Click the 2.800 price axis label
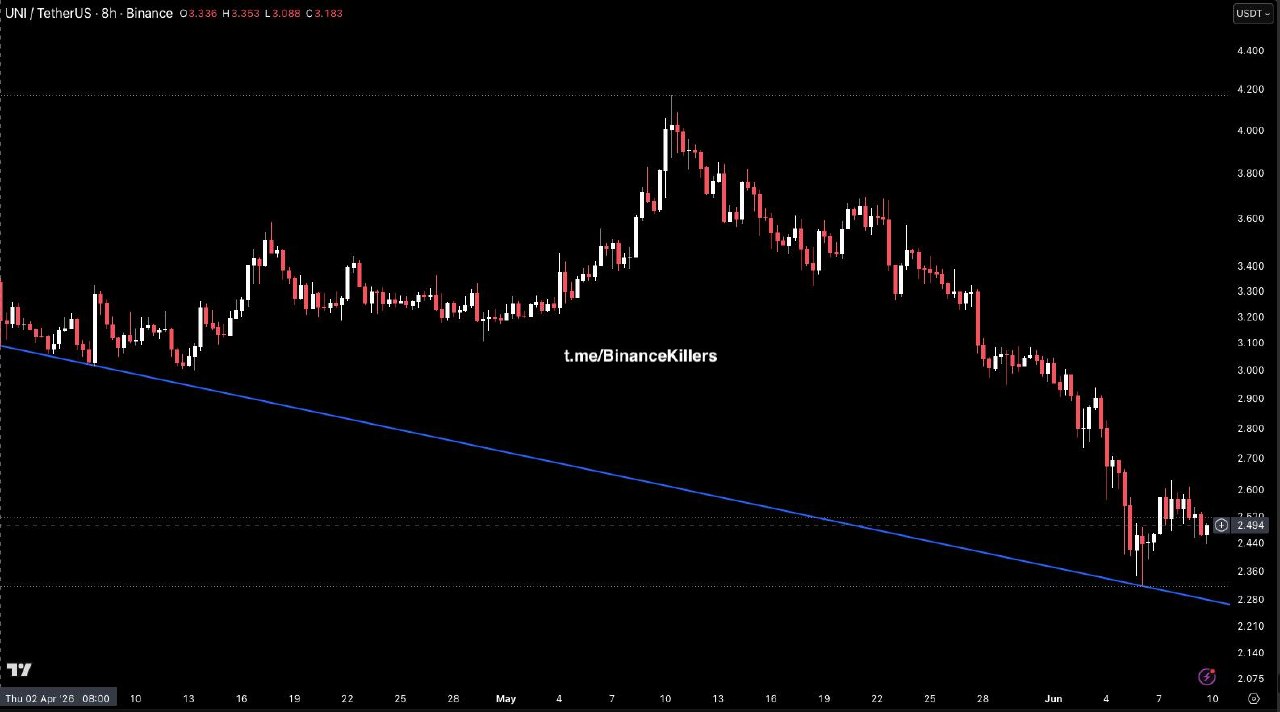Viewport: 1280px width, 712px height. 1250,429
